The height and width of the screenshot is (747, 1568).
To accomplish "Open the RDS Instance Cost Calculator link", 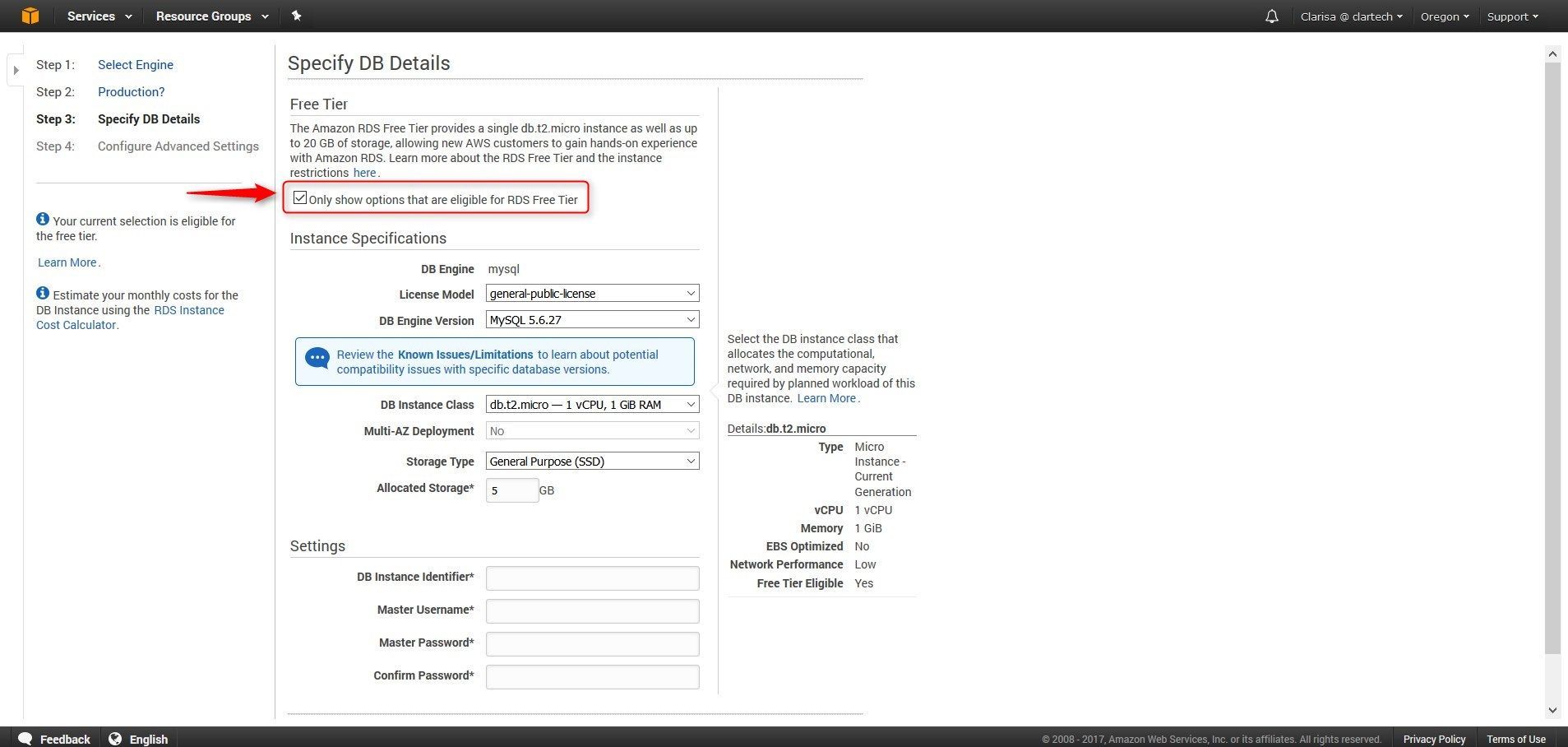I will click(x=130, y=318).
